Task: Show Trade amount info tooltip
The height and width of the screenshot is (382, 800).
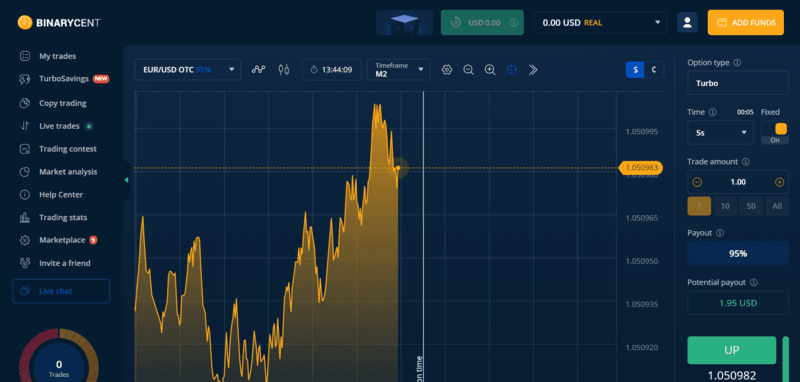Action: click(x=745, y=162)
